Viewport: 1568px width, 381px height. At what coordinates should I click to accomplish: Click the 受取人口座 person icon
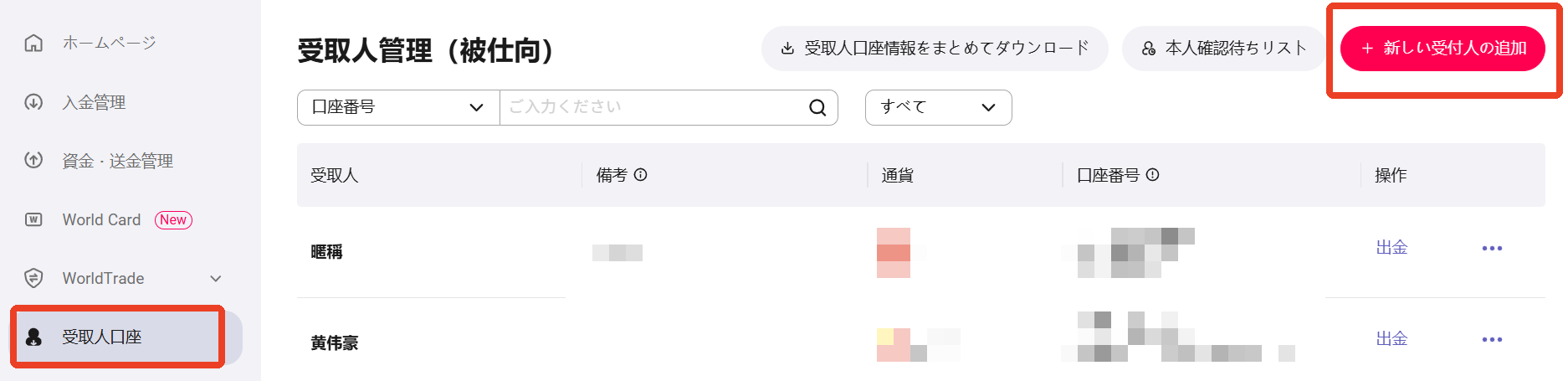(x=33, y=337)
